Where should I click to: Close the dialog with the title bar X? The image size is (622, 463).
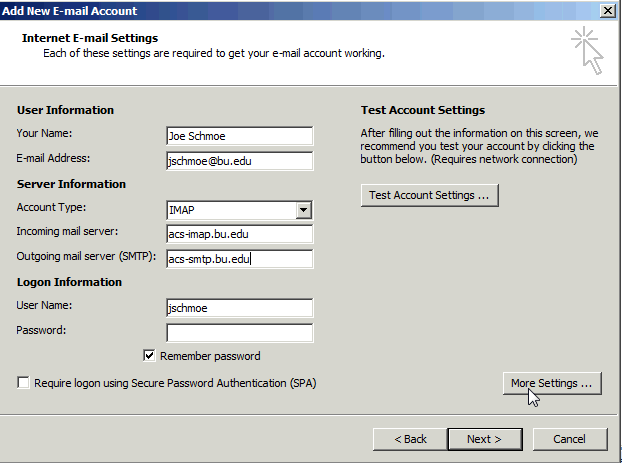pyautogui.click(x=608, y=11)
